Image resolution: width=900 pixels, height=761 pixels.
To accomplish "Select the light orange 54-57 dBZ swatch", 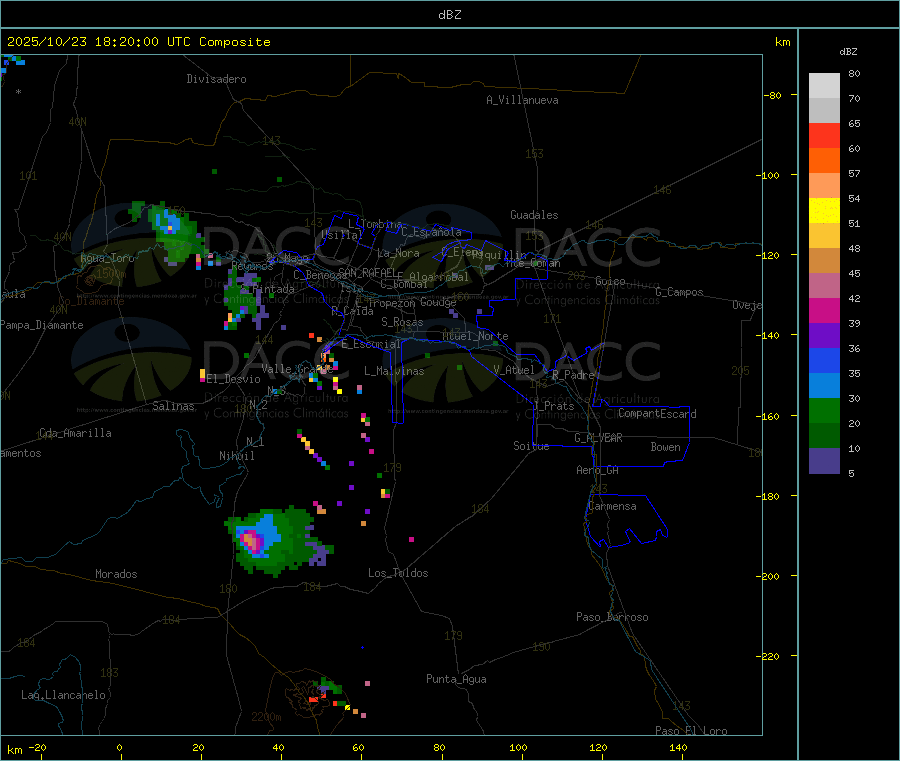I will tap(824, 185).
